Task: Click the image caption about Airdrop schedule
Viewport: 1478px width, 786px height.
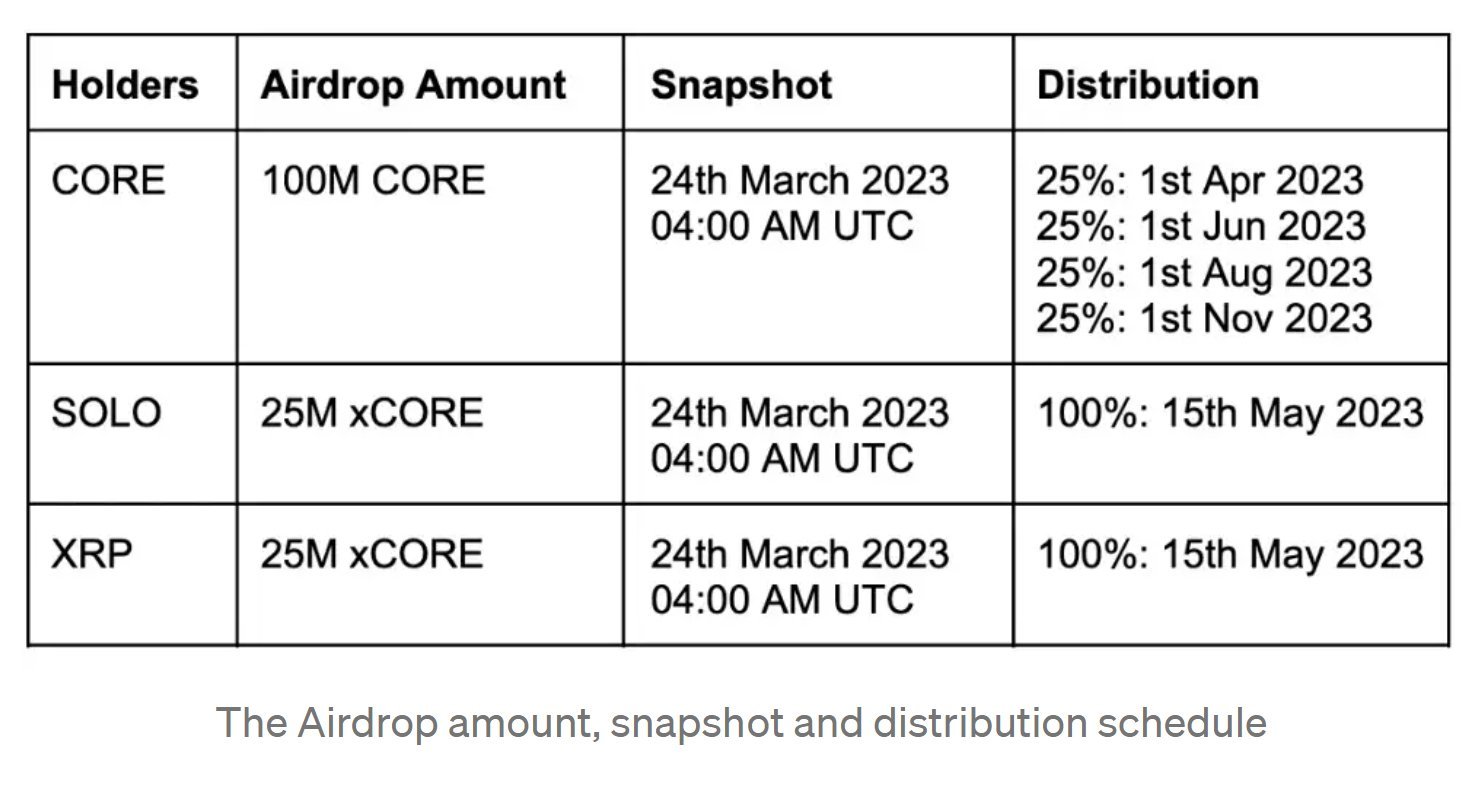Action: (x=741, y=722)
